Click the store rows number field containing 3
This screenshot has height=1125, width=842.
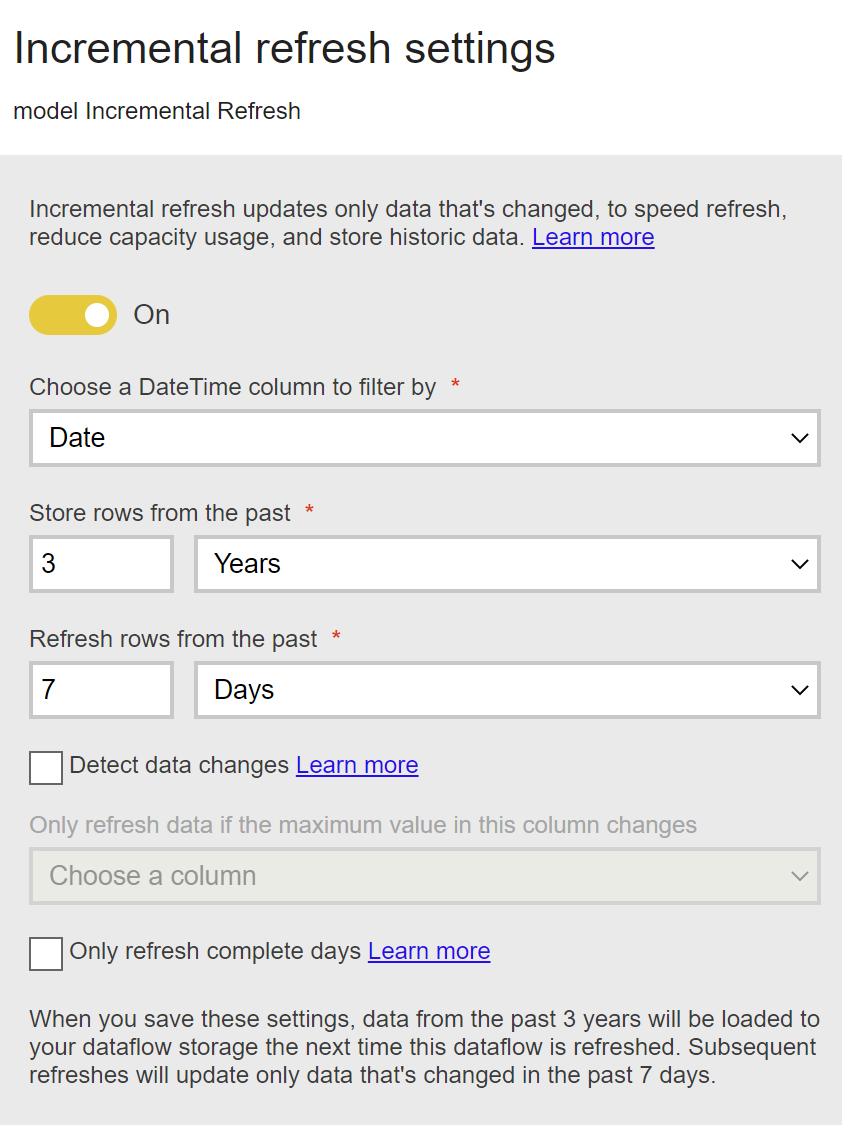pyautogui.click(x=101, y=564)
